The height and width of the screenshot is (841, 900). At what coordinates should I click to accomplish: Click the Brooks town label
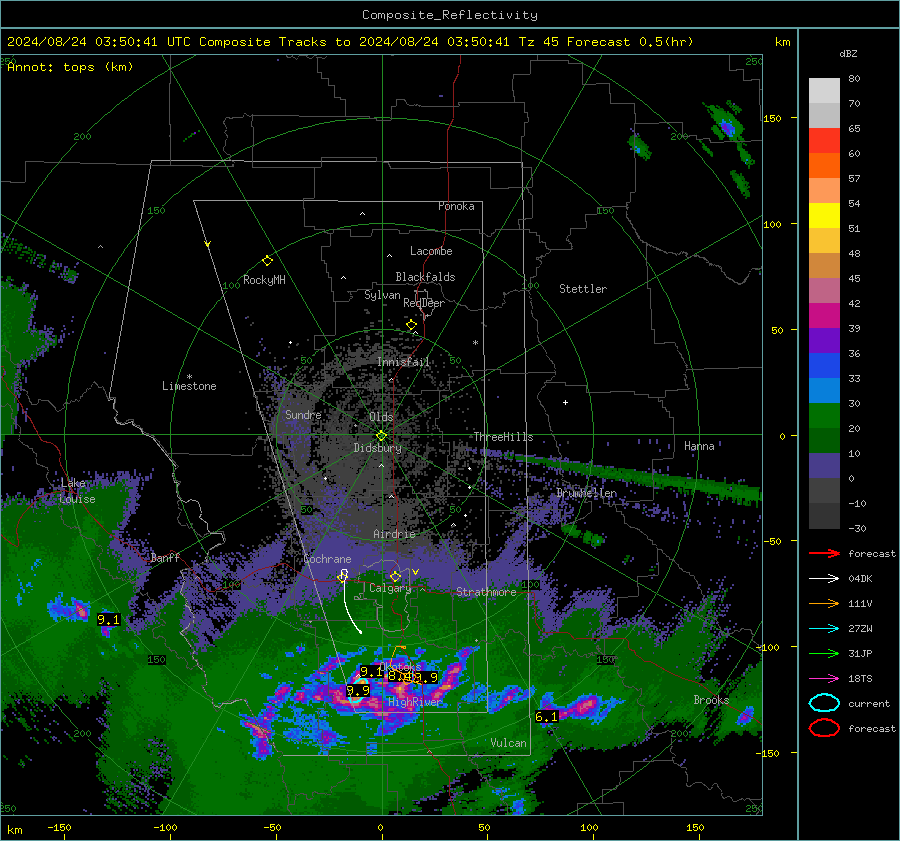(x=711, y=700)
